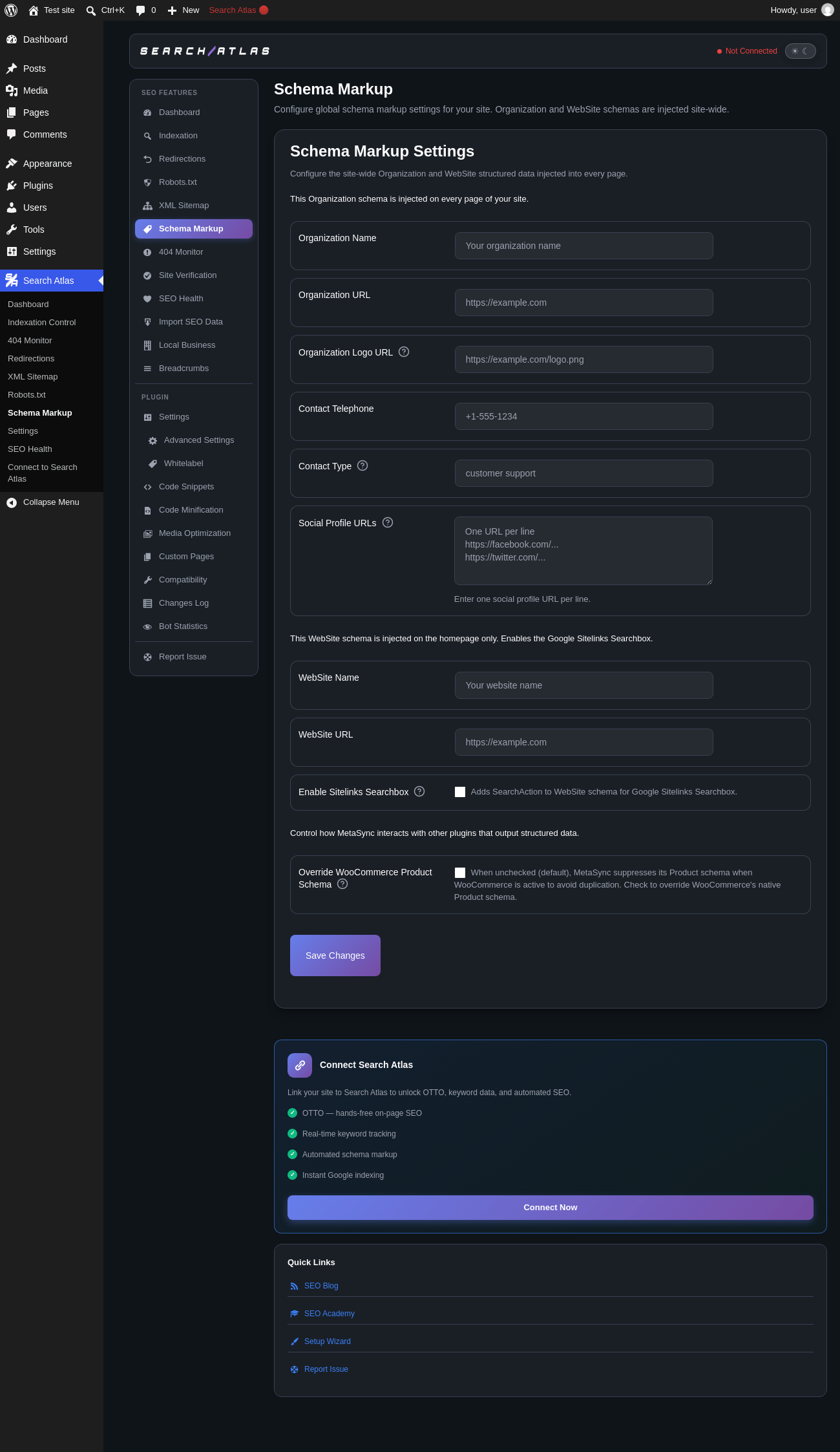Image resolution: width=840 pixels, height=1452 pixels.
Task: Click the Tools wrench icon
Action: click(12, 230)
